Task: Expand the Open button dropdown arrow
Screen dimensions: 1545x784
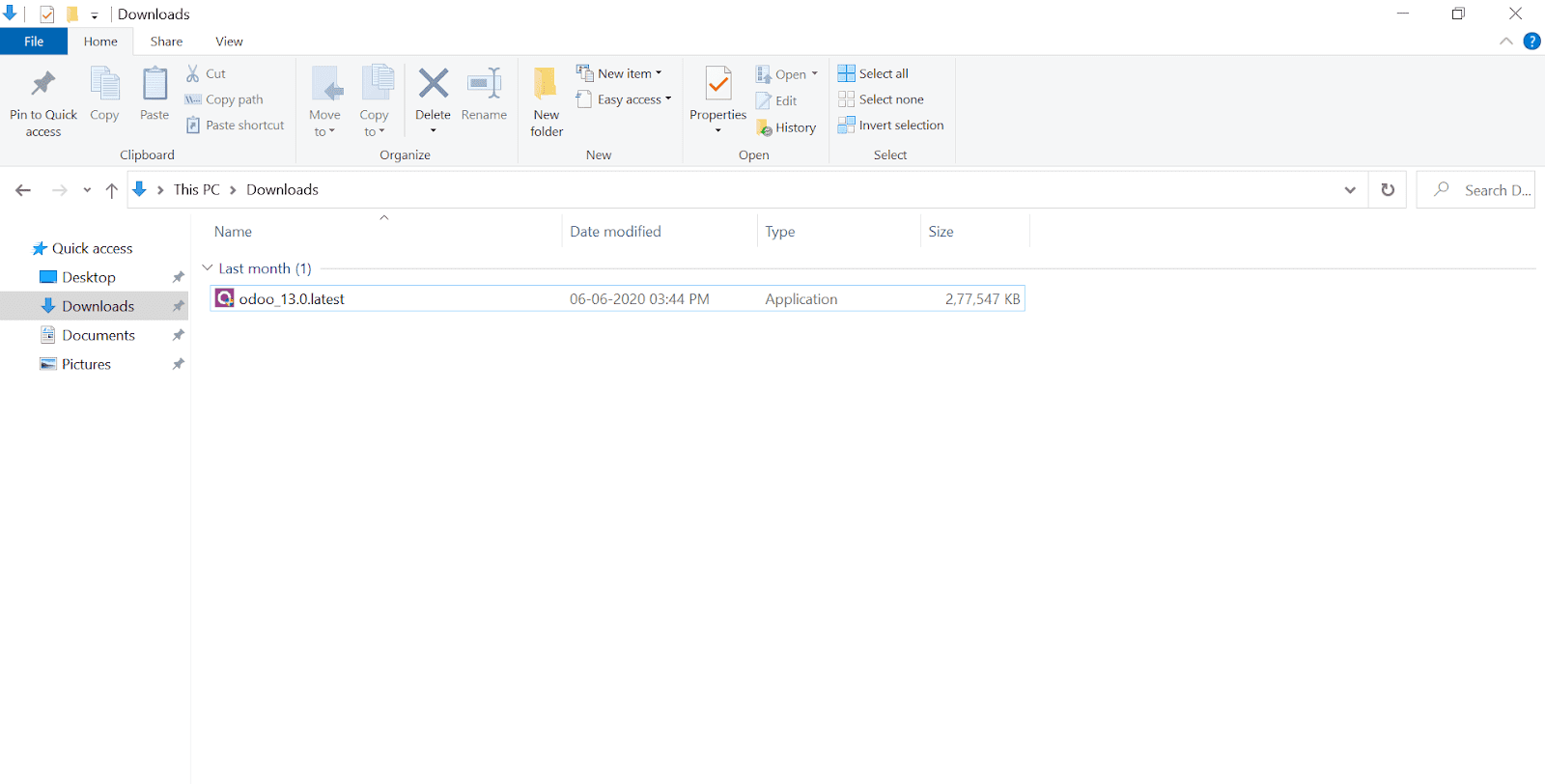Action: coord(815,74)
